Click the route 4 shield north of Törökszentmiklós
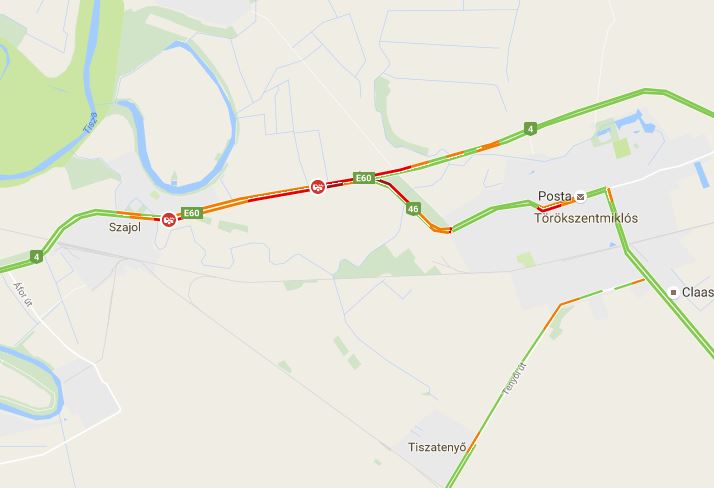714x488 pixels. [530, 129]
